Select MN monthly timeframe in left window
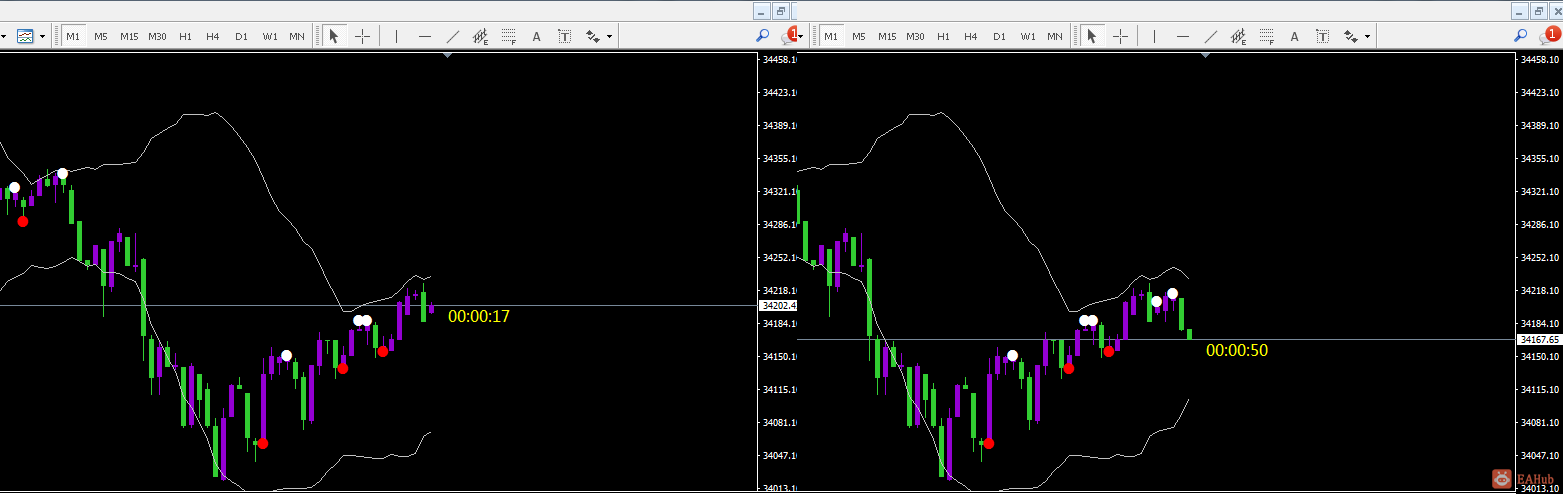Screen dimensions: 1563x494 (x=297, y=36)
